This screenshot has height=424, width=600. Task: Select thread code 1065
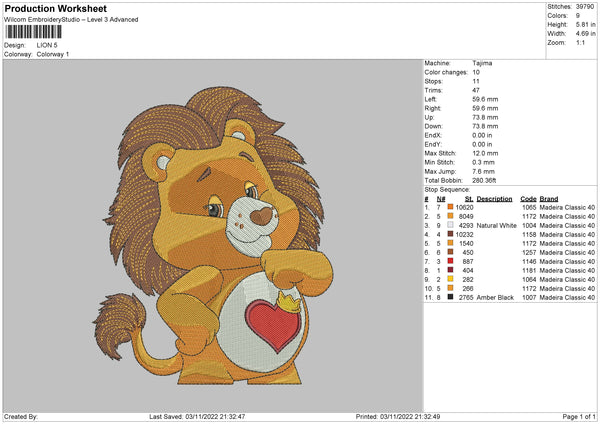click(529, 207)
